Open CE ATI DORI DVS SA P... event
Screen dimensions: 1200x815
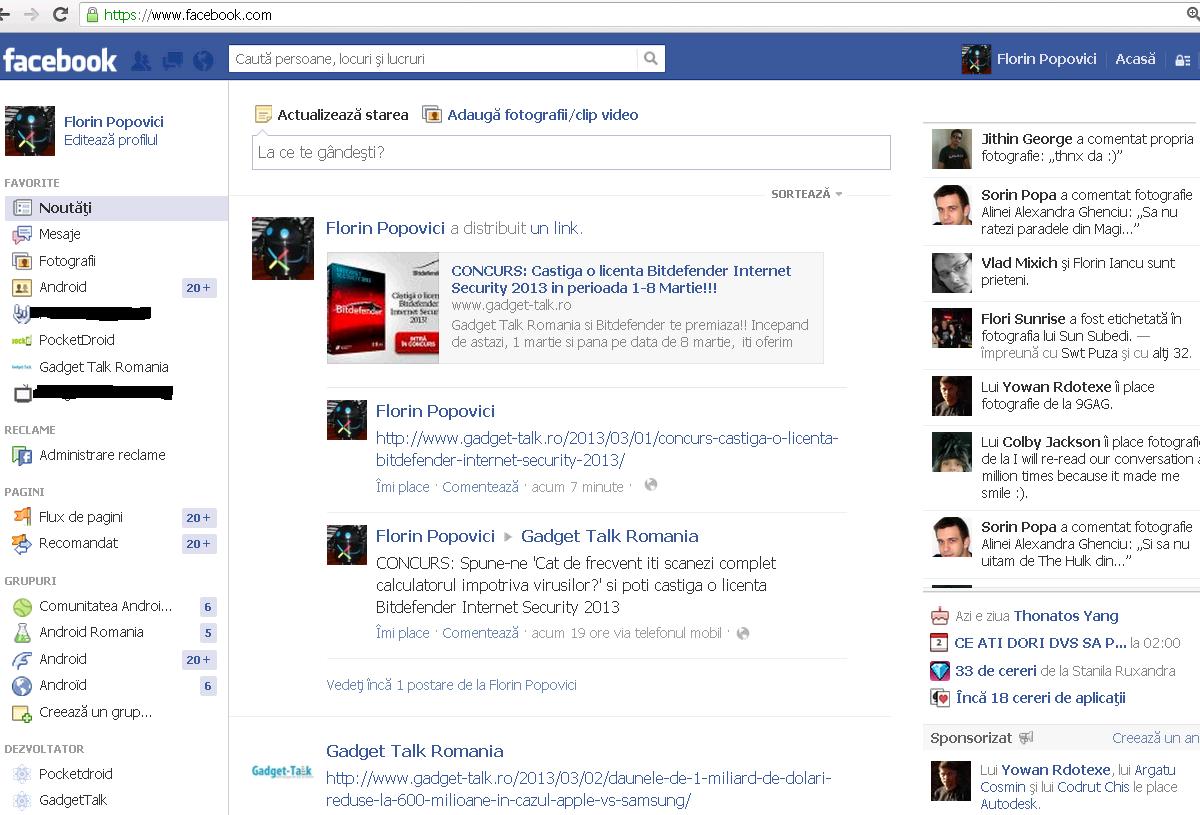1041,643
